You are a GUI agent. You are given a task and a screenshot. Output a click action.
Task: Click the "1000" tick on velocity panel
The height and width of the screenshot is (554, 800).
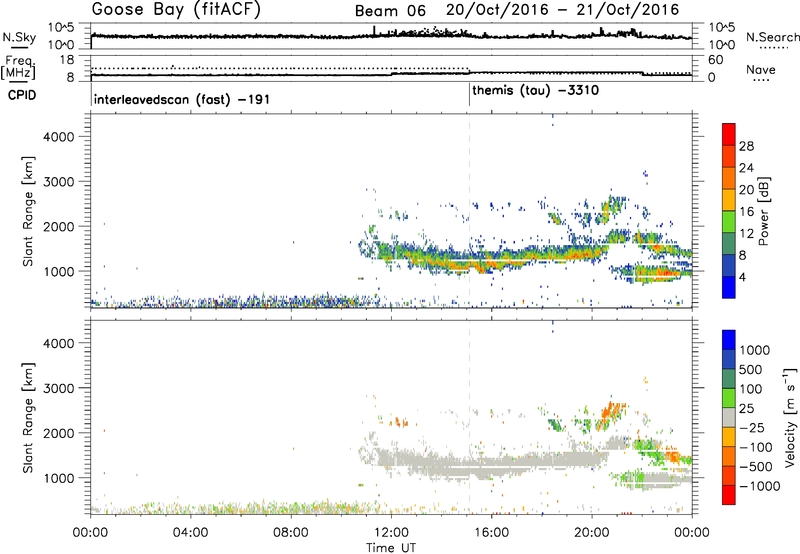click(x=59, y=478)
